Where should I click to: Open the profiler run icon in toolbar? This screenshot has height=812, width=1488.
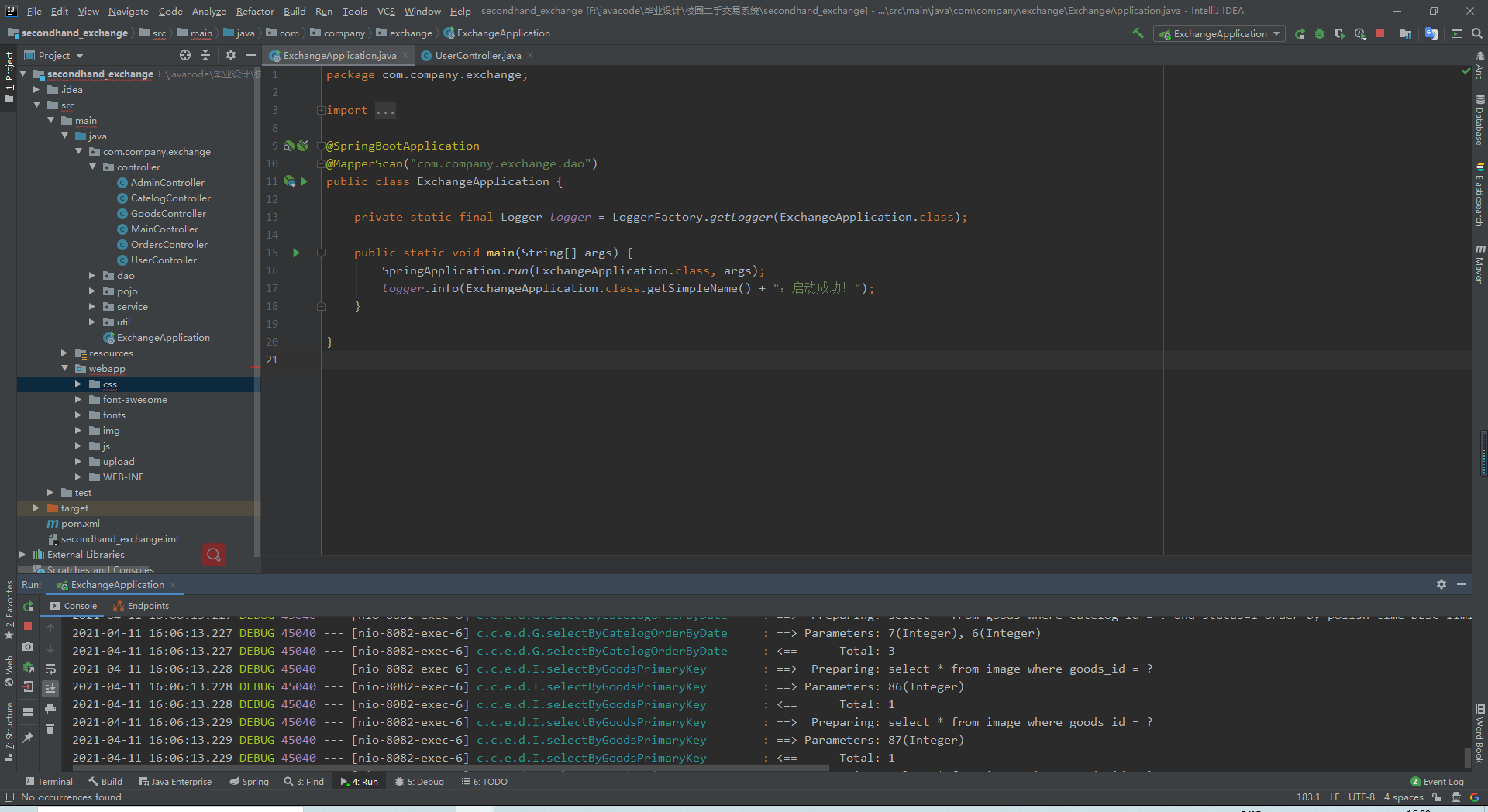tap(1360, 33)
